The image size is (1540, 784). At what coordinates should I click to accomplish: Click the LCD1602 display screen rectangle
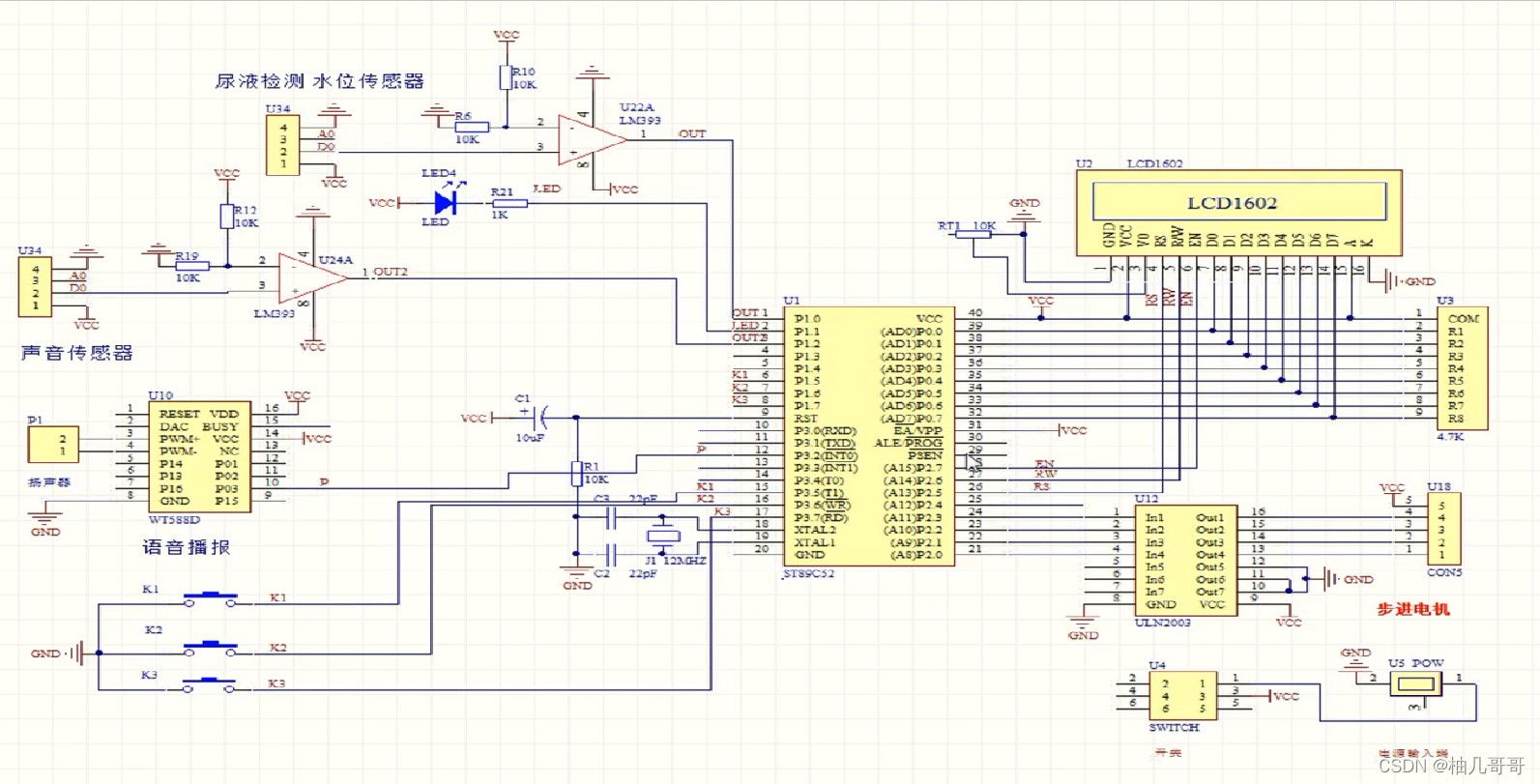pos(1239,202)
